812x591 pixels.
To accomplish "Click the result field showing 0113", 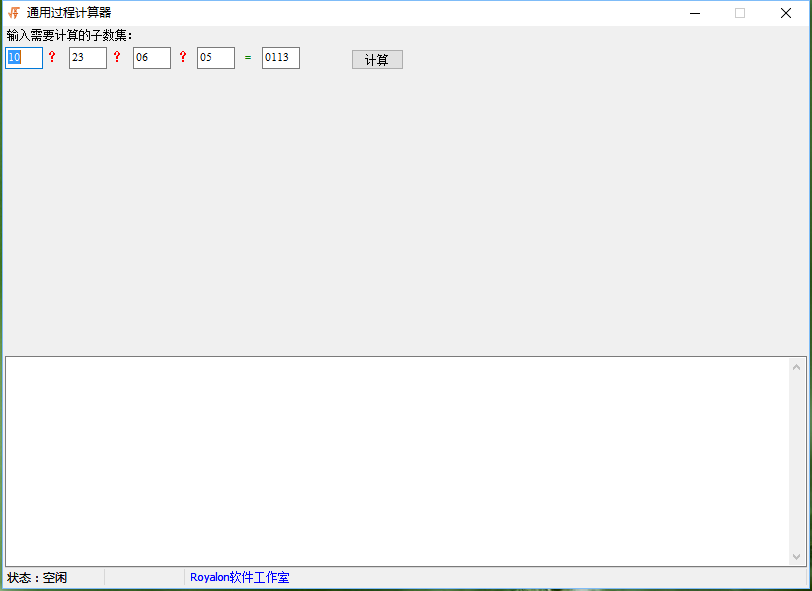I will tap(280, 58).
